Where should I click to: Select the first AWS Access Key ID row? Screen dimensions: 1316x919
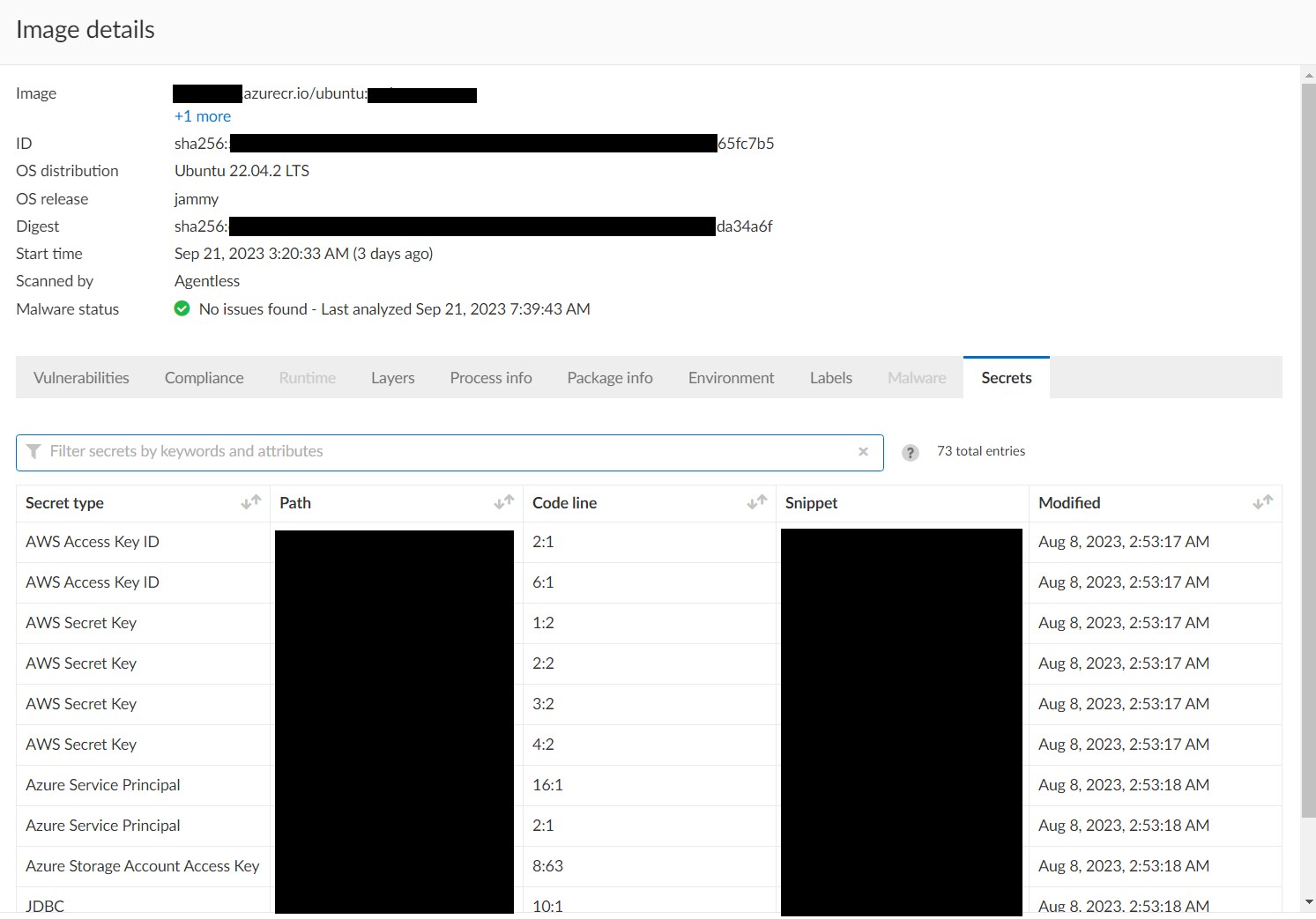pos(649,542)
